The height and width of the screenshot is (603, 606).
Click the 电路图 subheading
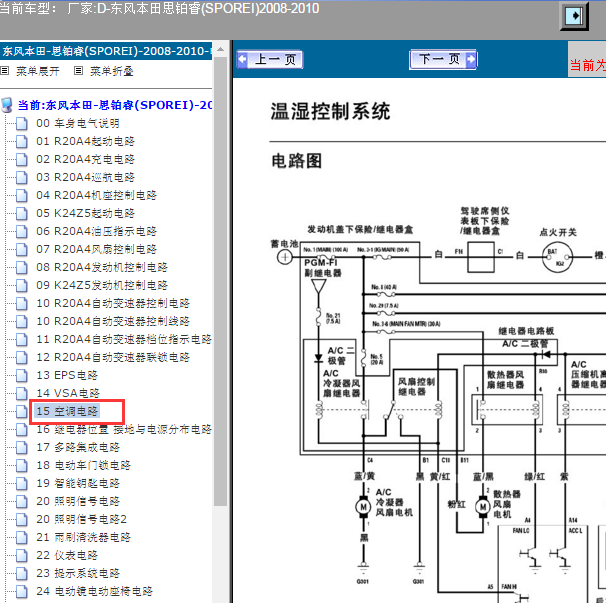tap(296, 161)
